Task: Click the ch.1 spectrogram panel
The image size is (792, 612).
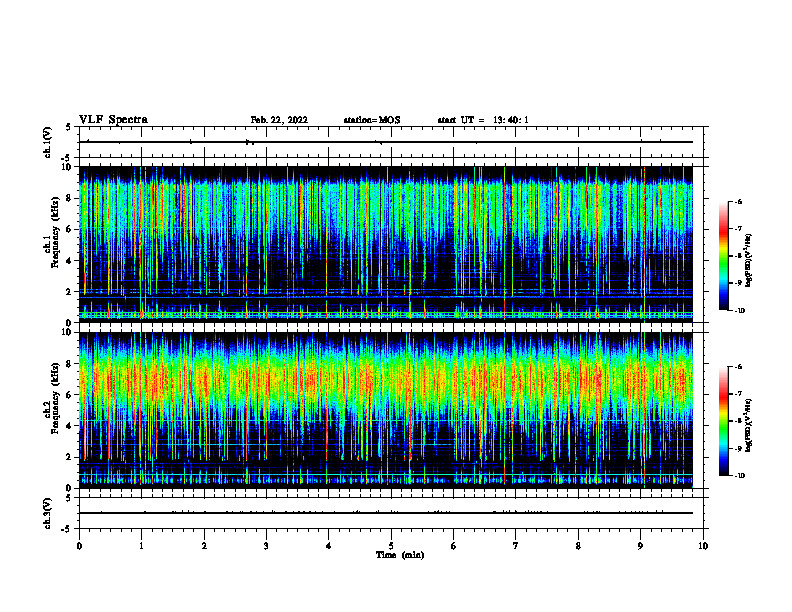Action: point(385,244)
